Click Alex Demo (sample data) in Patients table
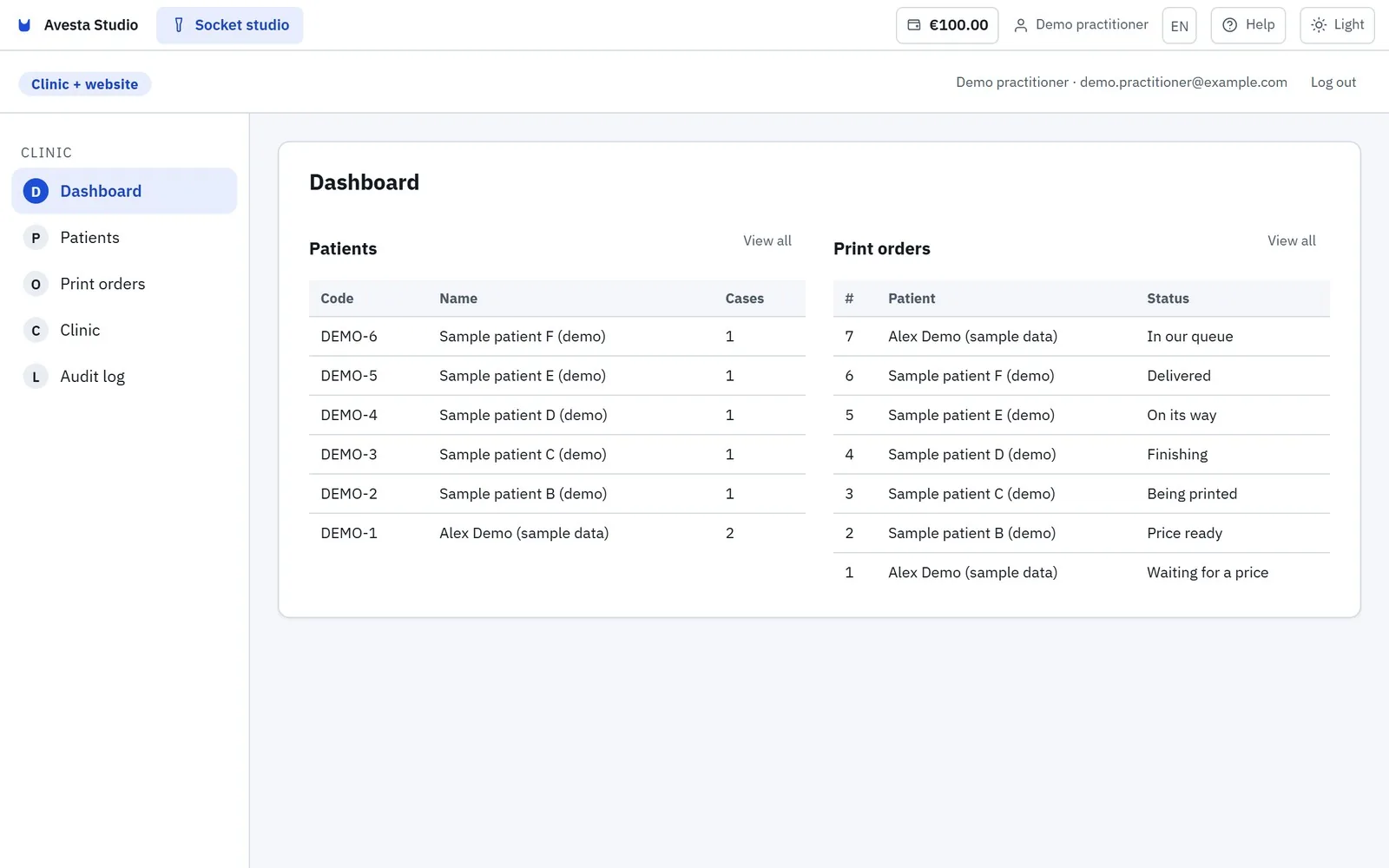 pyautogui.click(x=523, y=533)
